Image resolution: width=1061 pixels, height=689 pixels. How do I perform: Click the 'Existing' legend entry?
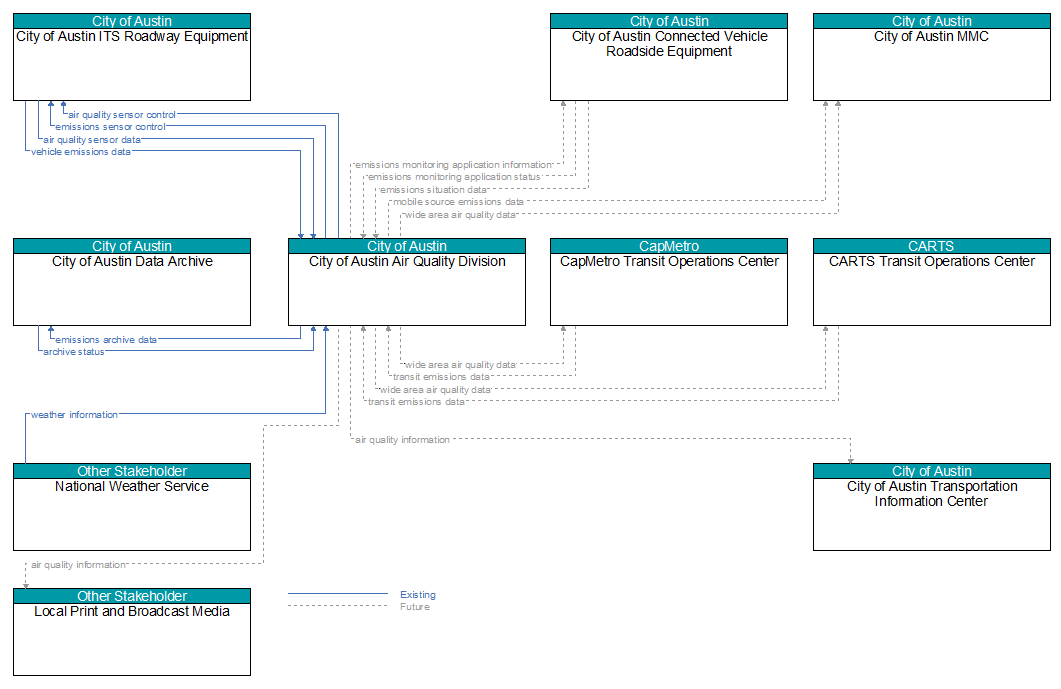(417, 595)
